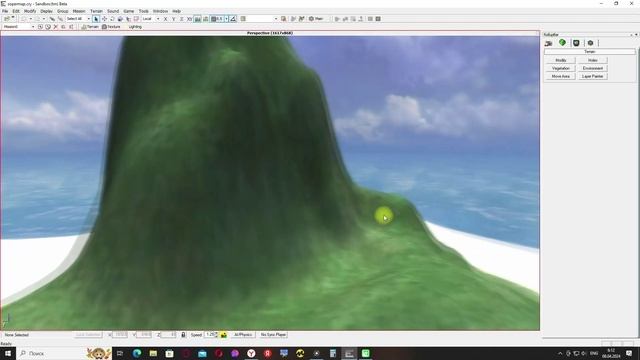Open the Help menu
The image size is (640, 360).
[x=176, y=11]
